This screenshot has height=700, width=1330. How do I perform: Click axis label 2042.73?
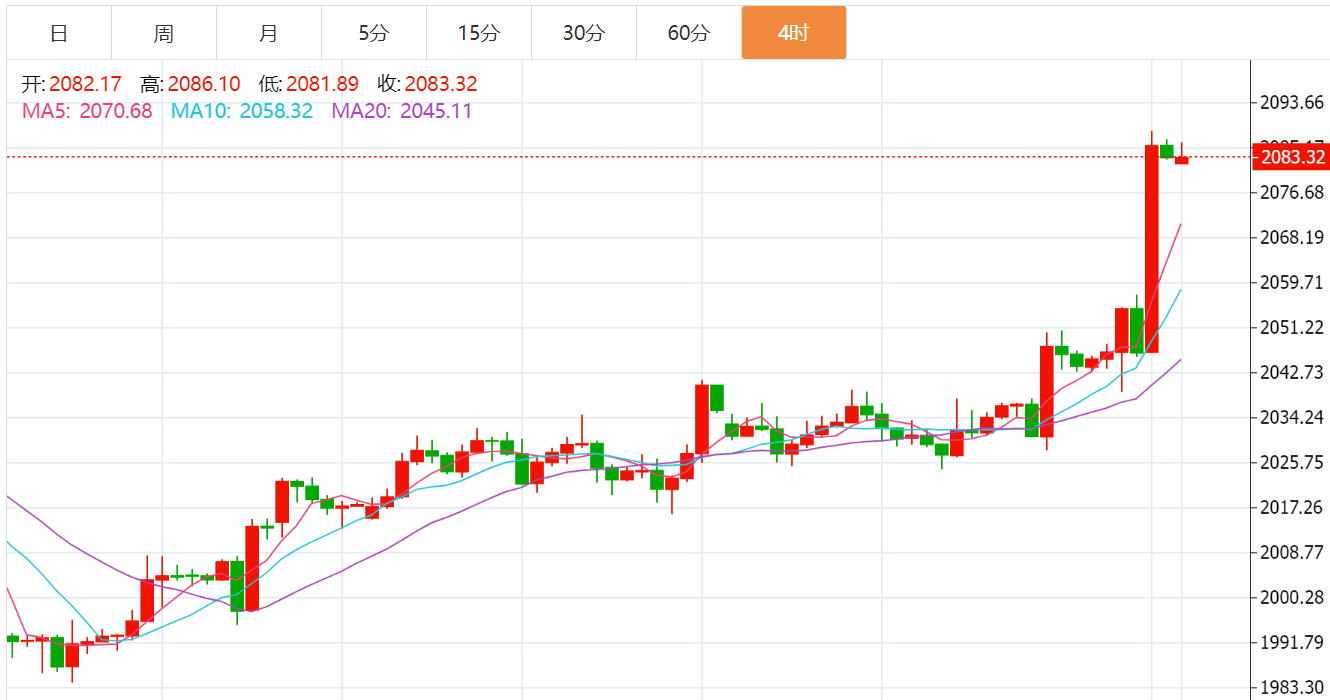click(1292, 373)
